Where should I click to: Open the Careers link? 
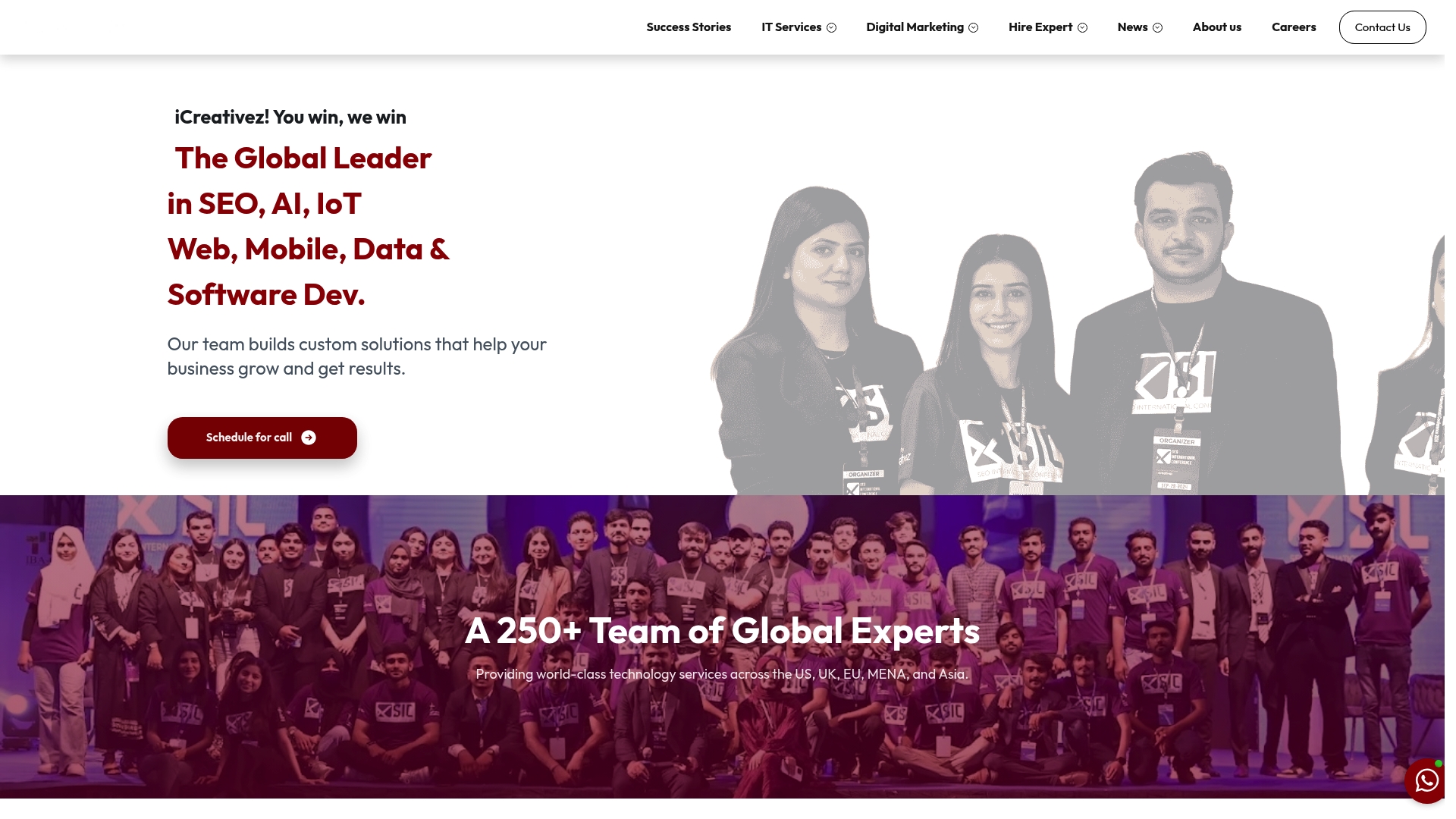pyautogui.click(x=1294, y=27)
